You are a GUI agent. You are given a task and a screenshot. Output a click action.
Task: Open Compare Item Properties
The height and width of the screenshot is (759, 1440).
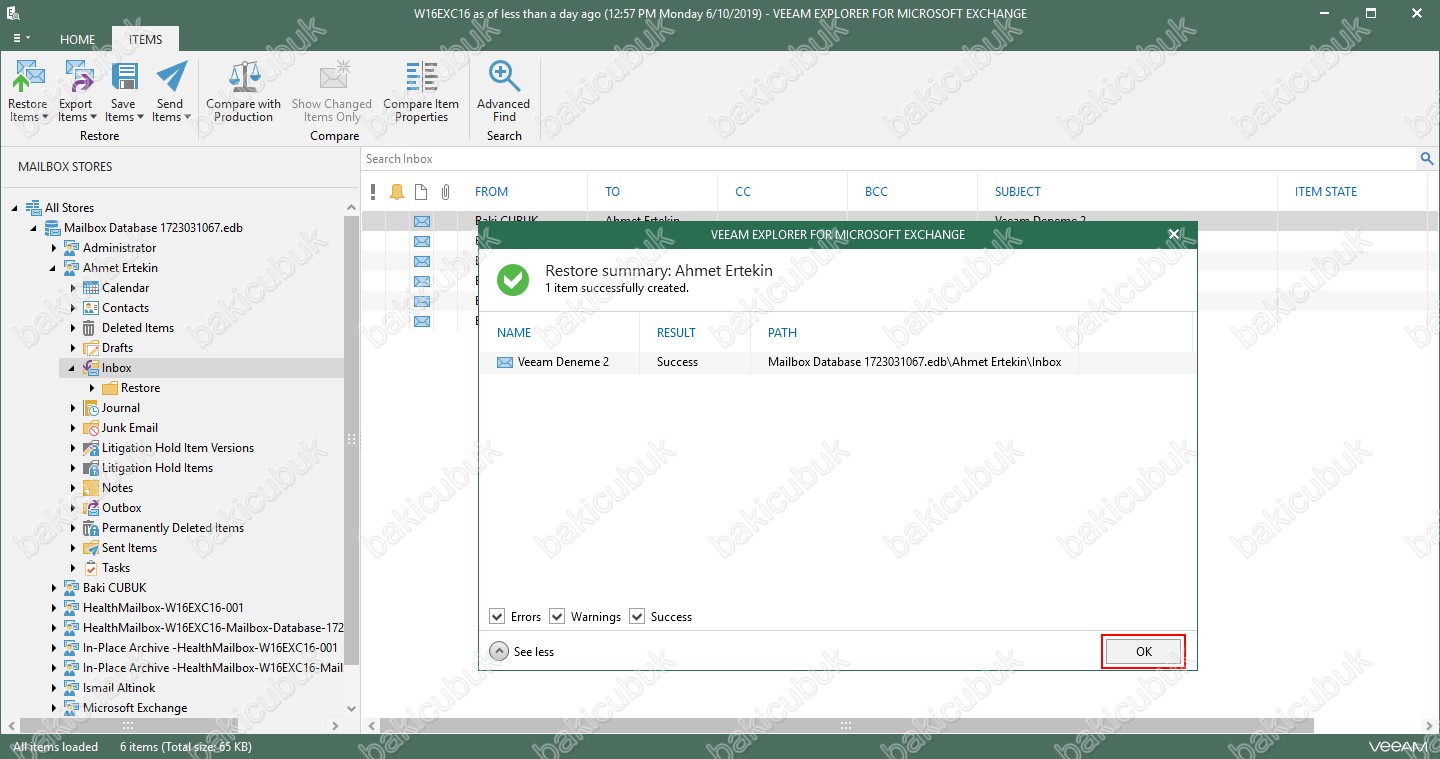(x=421, y=91)
